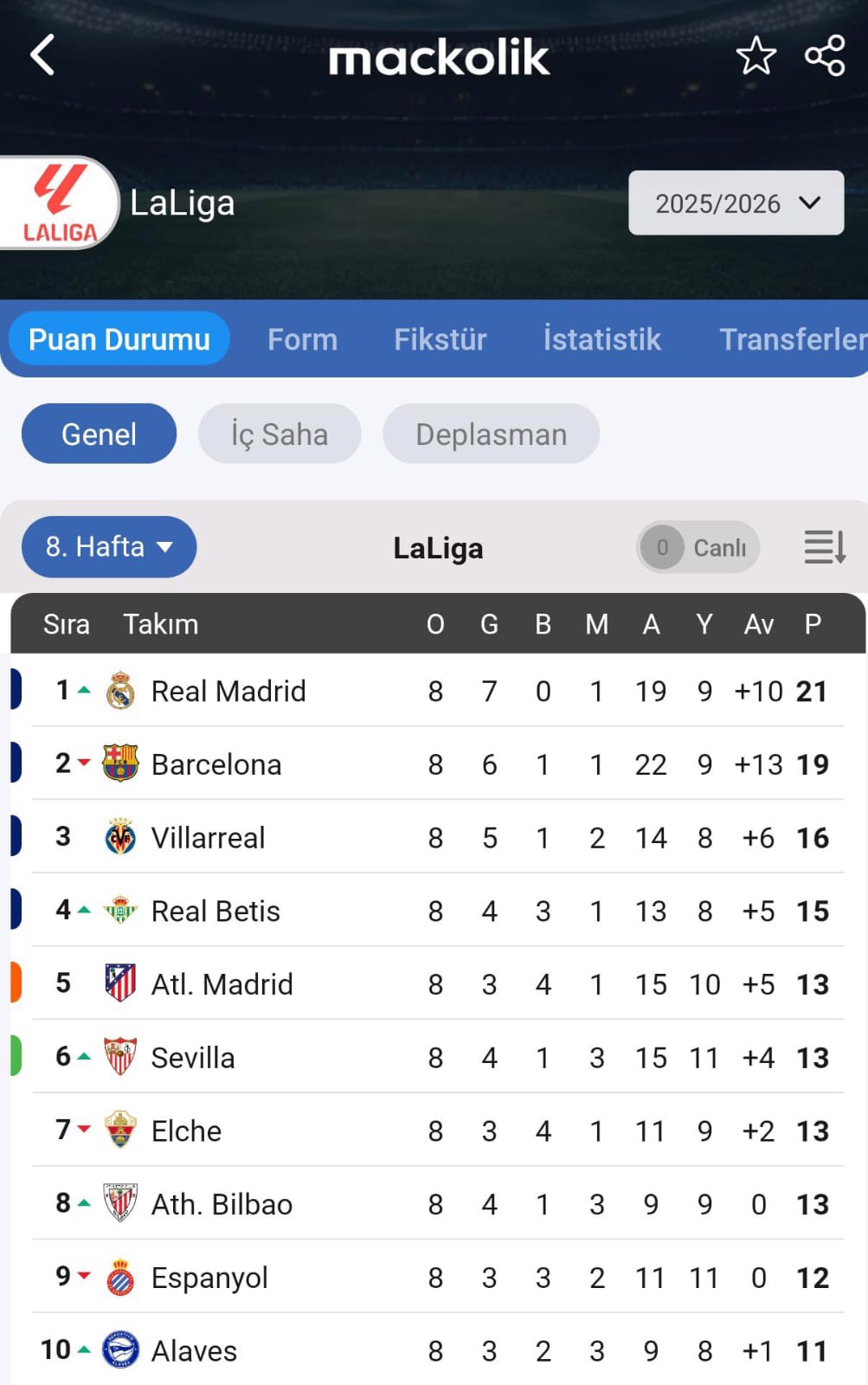The image size is (868, 1385).
Task: Toggle the Canlı live switch
Action: click(x=698, y=547)
